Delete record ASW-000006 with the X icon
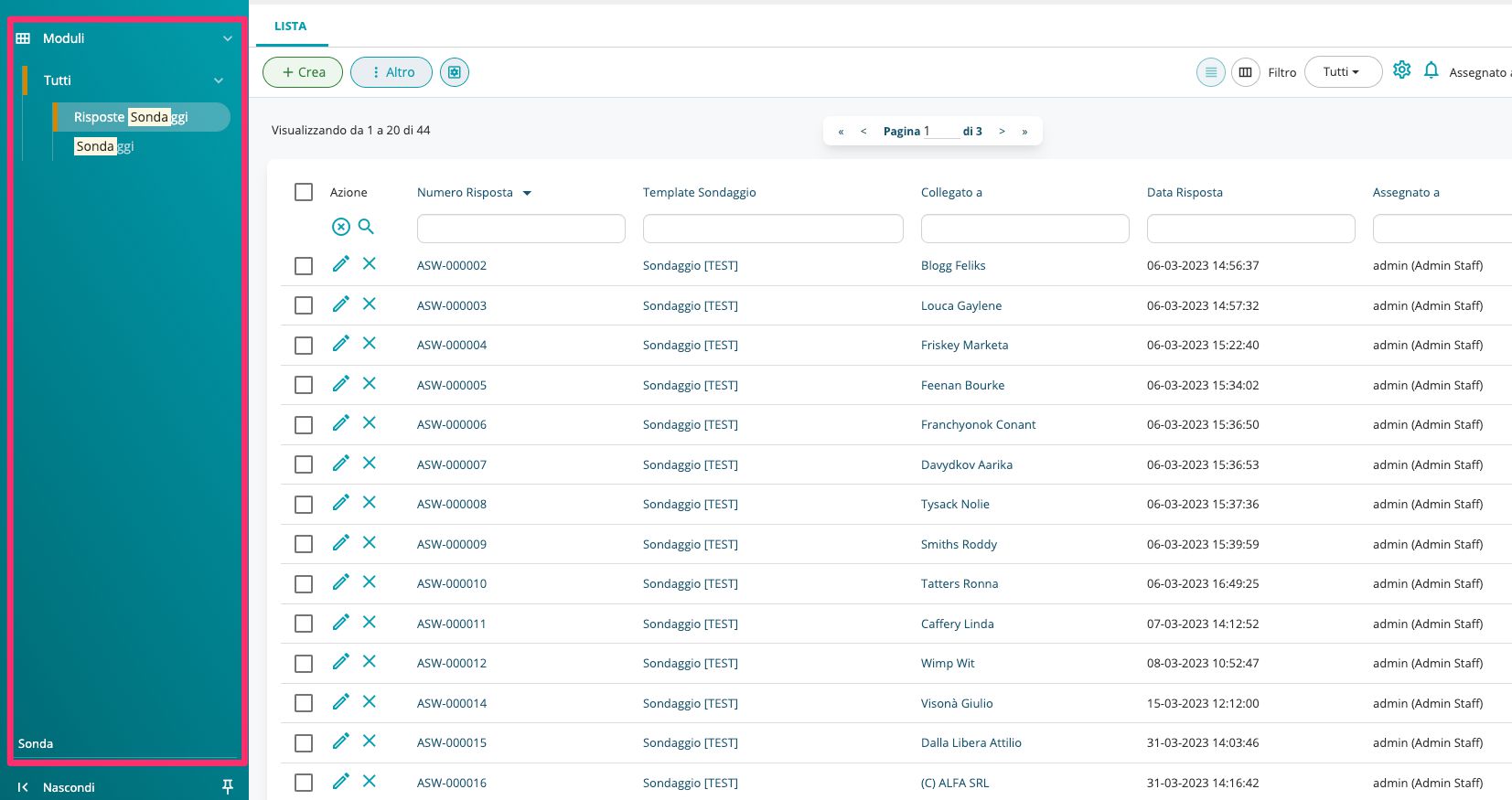This screenshot has width=1512, height=800. (x=370, y=422)
